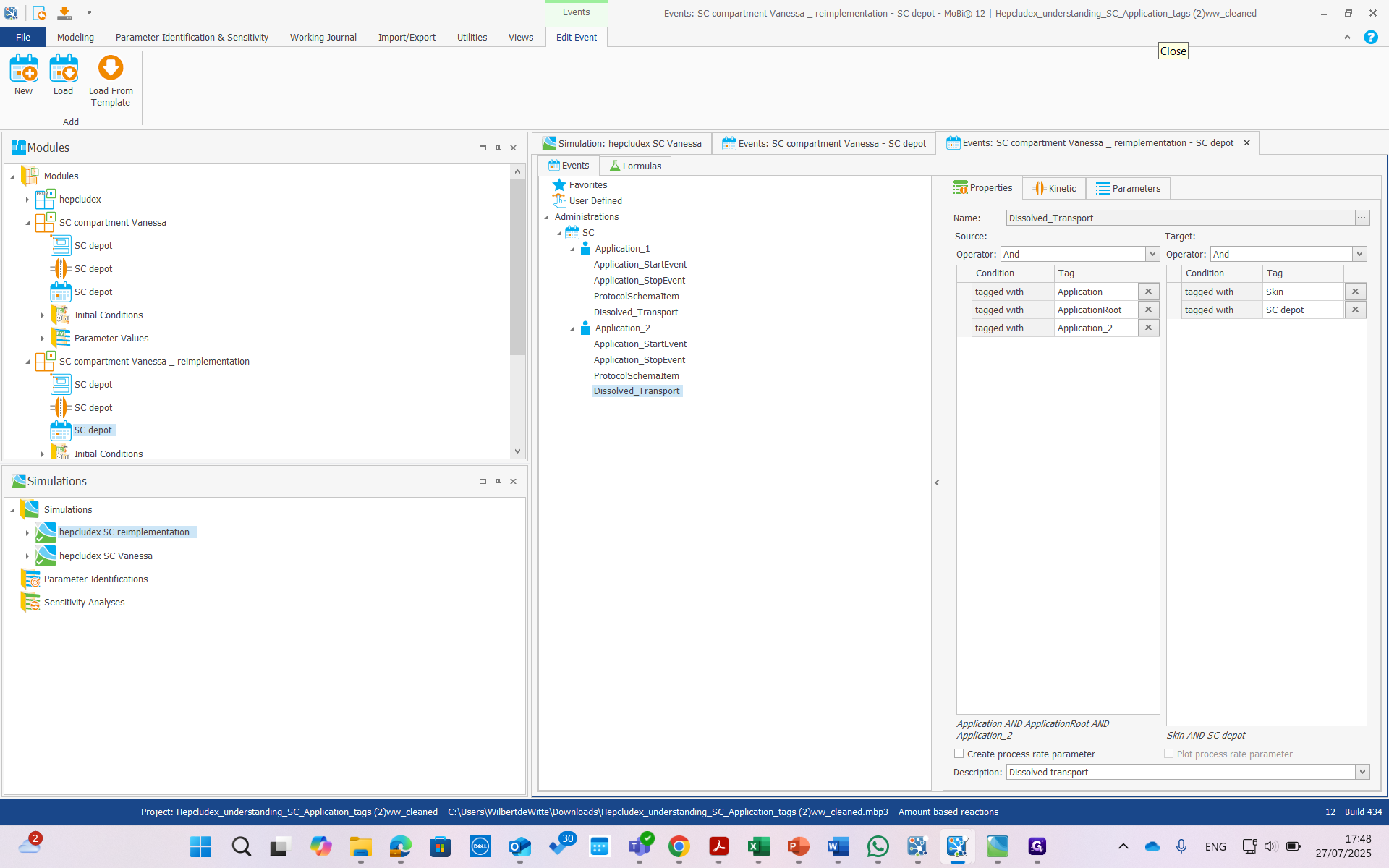Click Load From Template icon

[x=111, y=69]
